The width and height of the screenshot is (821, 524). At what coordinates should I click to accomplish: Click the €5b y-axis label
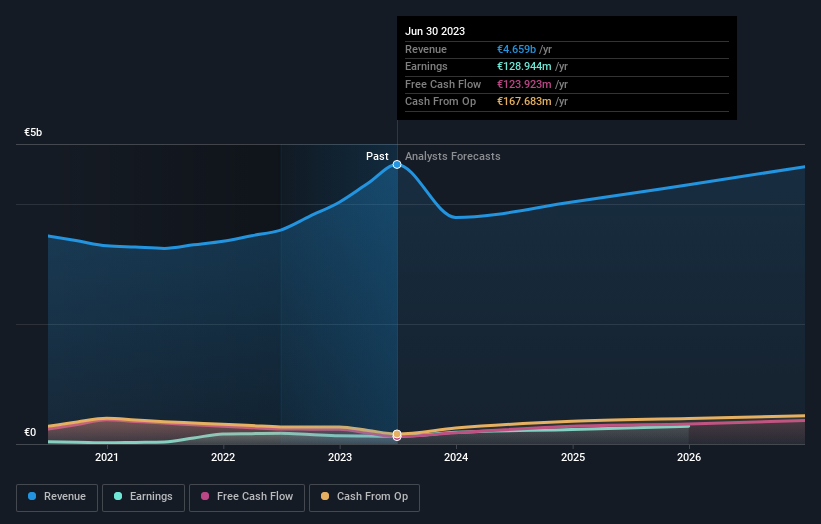[x=33, y=132]
